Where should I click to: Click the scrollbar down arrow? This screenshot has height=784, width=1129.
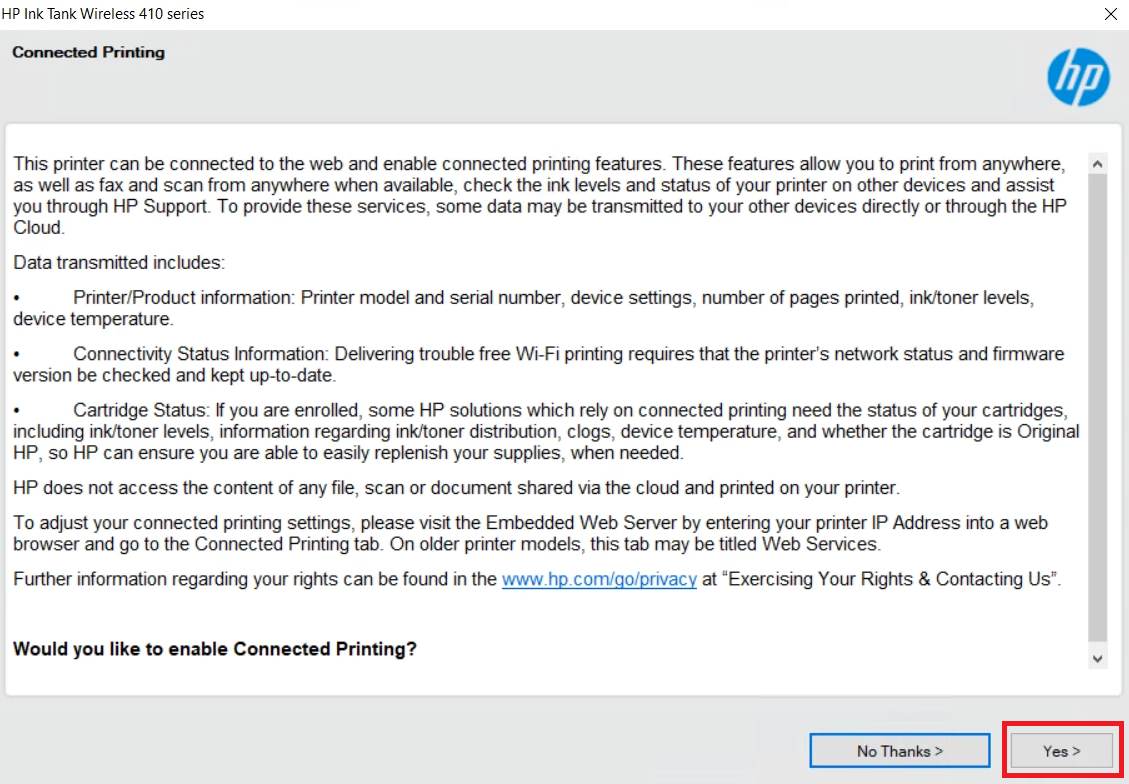click(1097, 658)
